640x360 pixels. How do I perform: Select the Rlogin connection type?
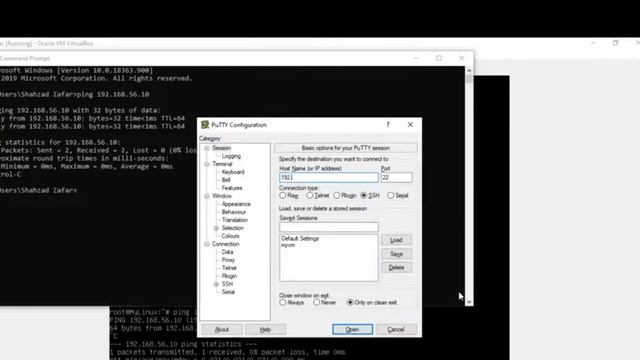[x=336, y=196]
